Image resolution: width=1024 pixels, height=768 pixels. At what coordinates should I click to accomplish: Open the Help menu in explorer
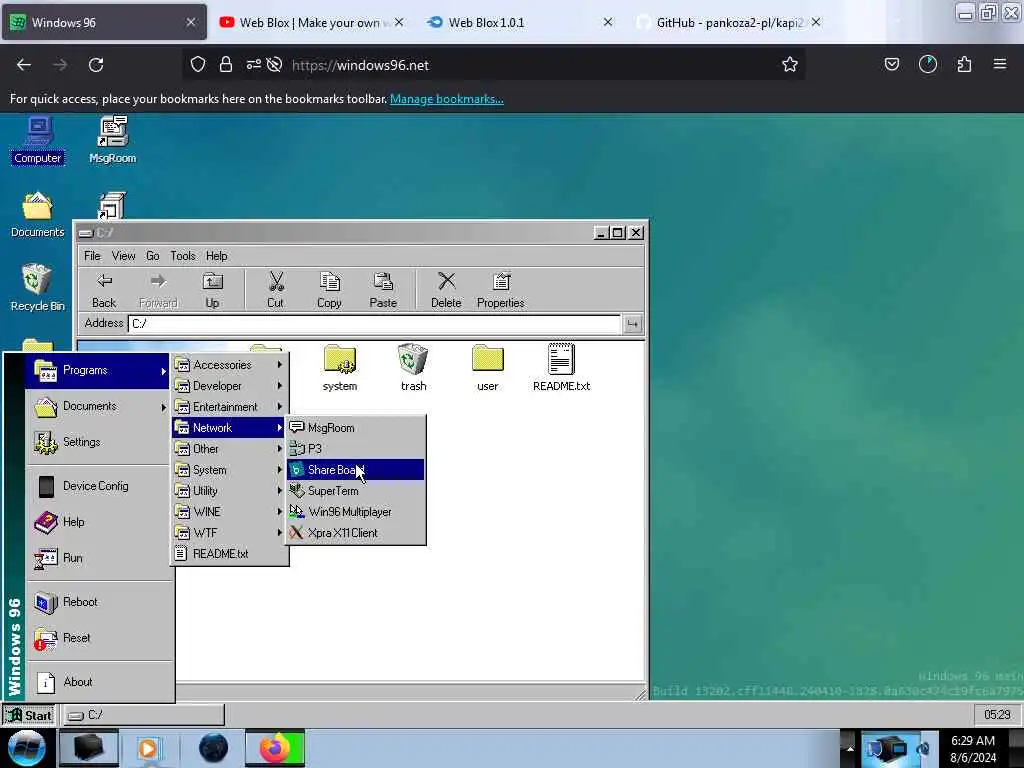pos(217,256)
